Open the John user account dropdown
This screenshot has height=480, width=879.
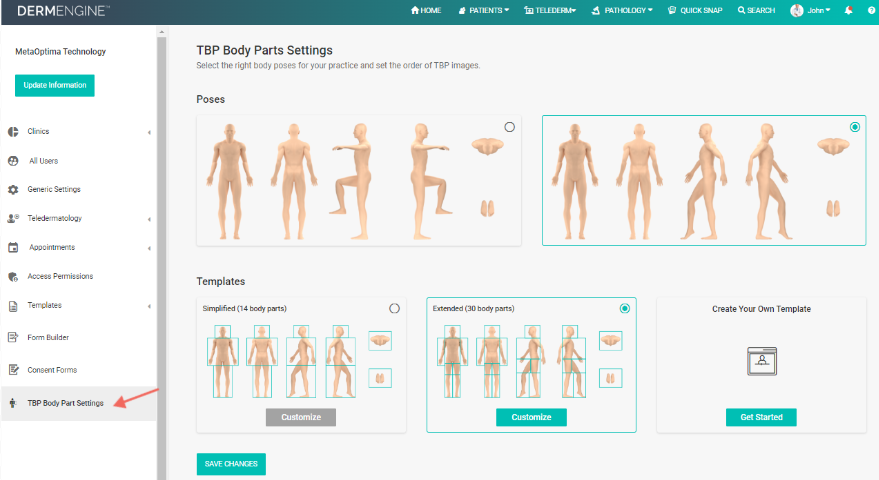[810, 10]
